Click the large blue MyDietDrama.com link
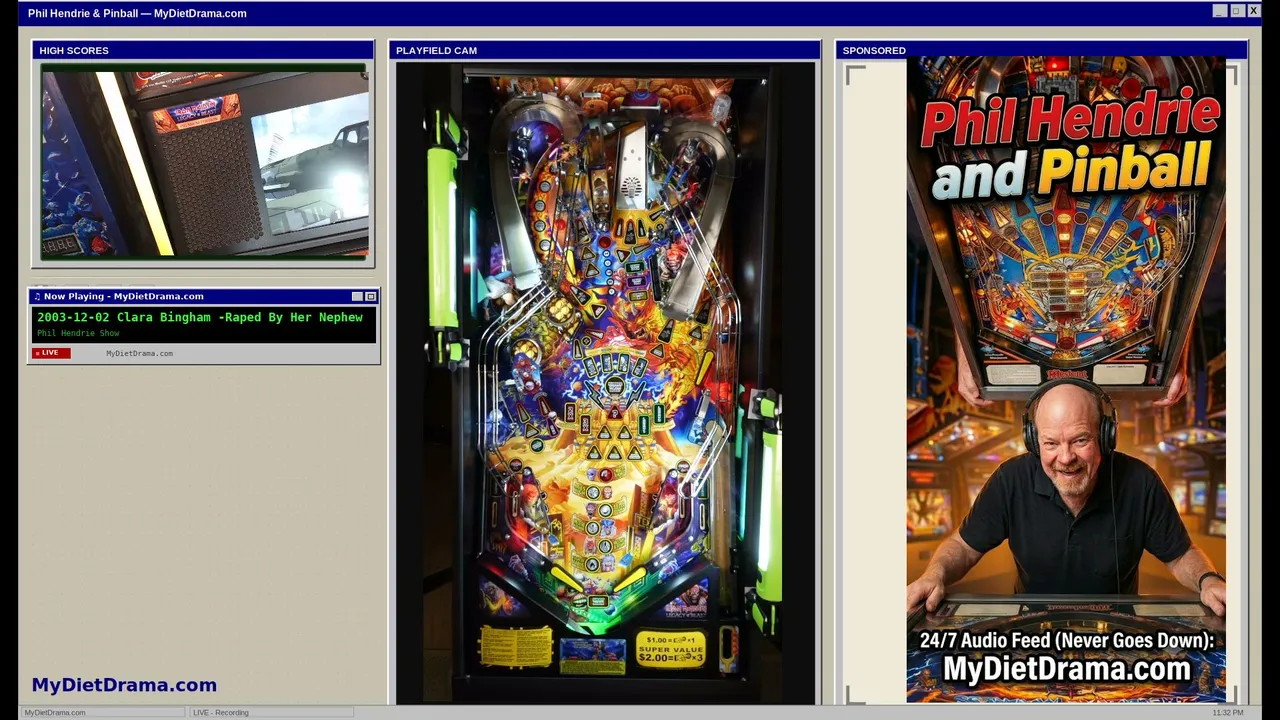The image size is (1280, 720). pyautogui.click(x=124, y=685)
